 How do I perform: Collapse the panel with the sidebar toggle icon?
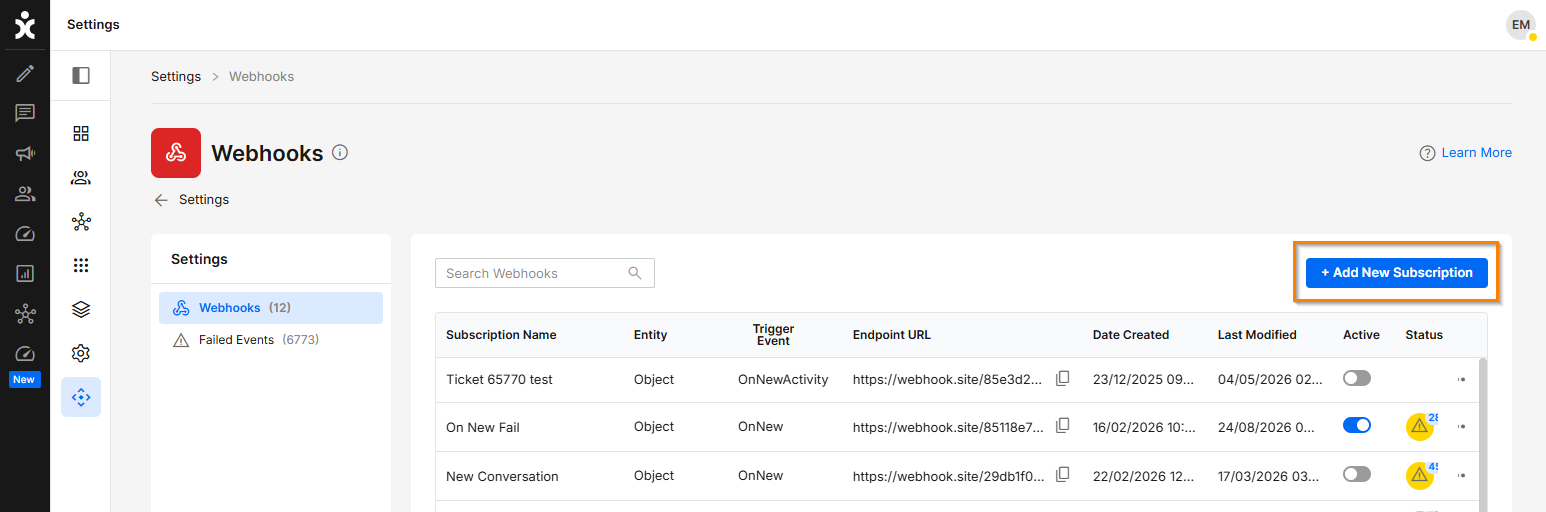81,75
